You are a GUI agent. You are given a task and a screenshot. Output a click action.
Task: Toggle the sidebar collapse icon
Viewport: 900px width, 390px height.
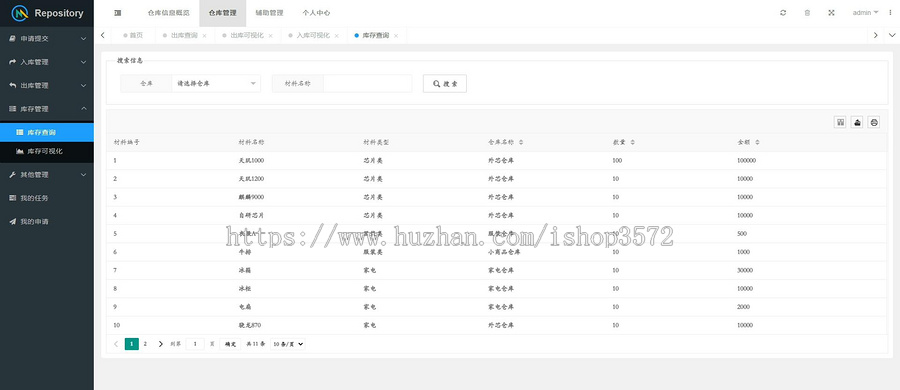(x=118, y=13)
